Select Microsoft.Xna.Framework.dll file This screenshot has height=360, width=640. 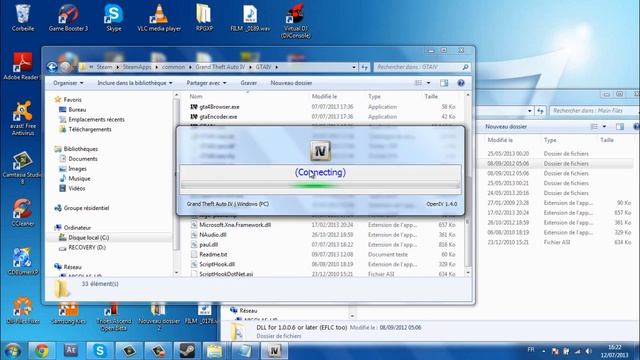235,225
